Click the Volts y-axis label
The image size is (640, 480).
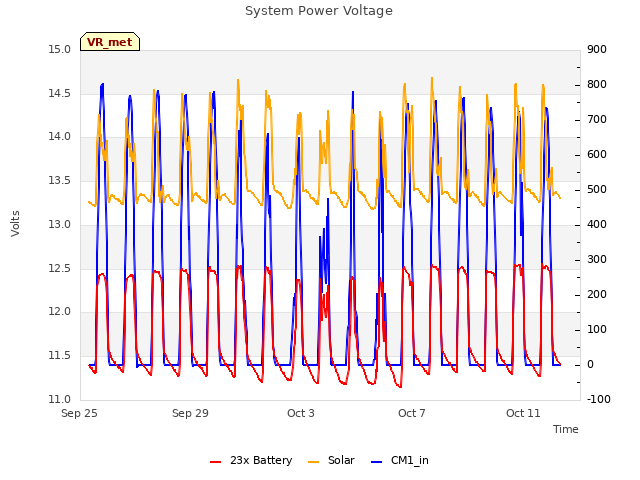pos(16,223)
